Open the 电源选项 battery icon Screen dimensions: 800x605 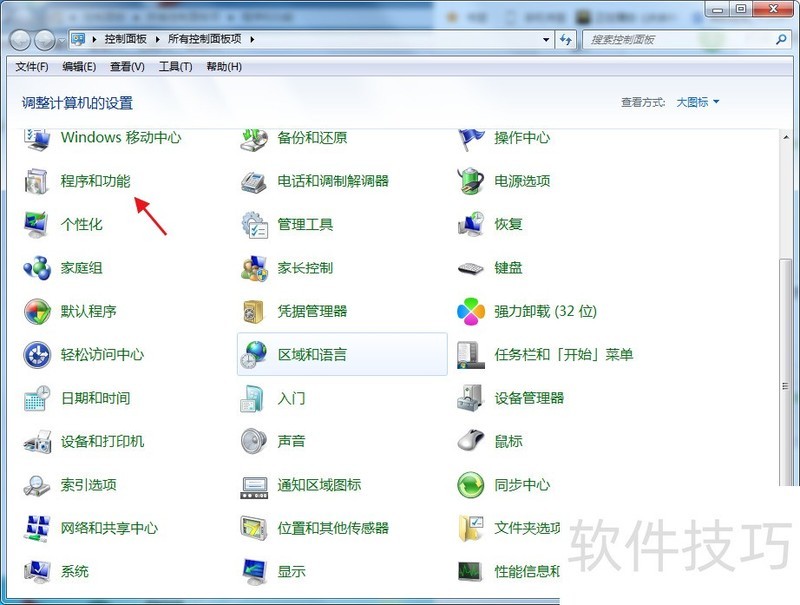(x=471, y=181)
